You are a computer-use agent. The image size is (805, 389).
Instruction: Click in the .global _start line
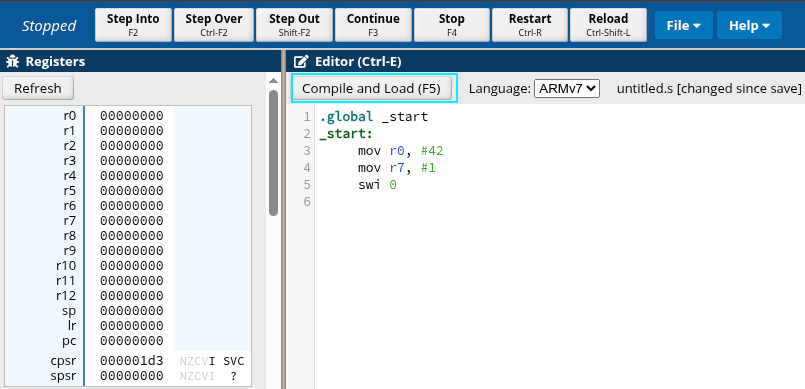(373, 117)
